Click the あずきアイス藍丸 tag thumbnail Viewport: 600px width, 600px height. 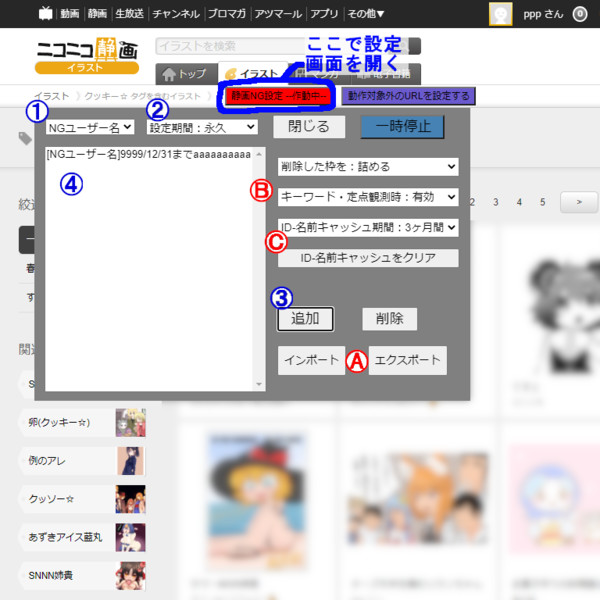(130, 536)
